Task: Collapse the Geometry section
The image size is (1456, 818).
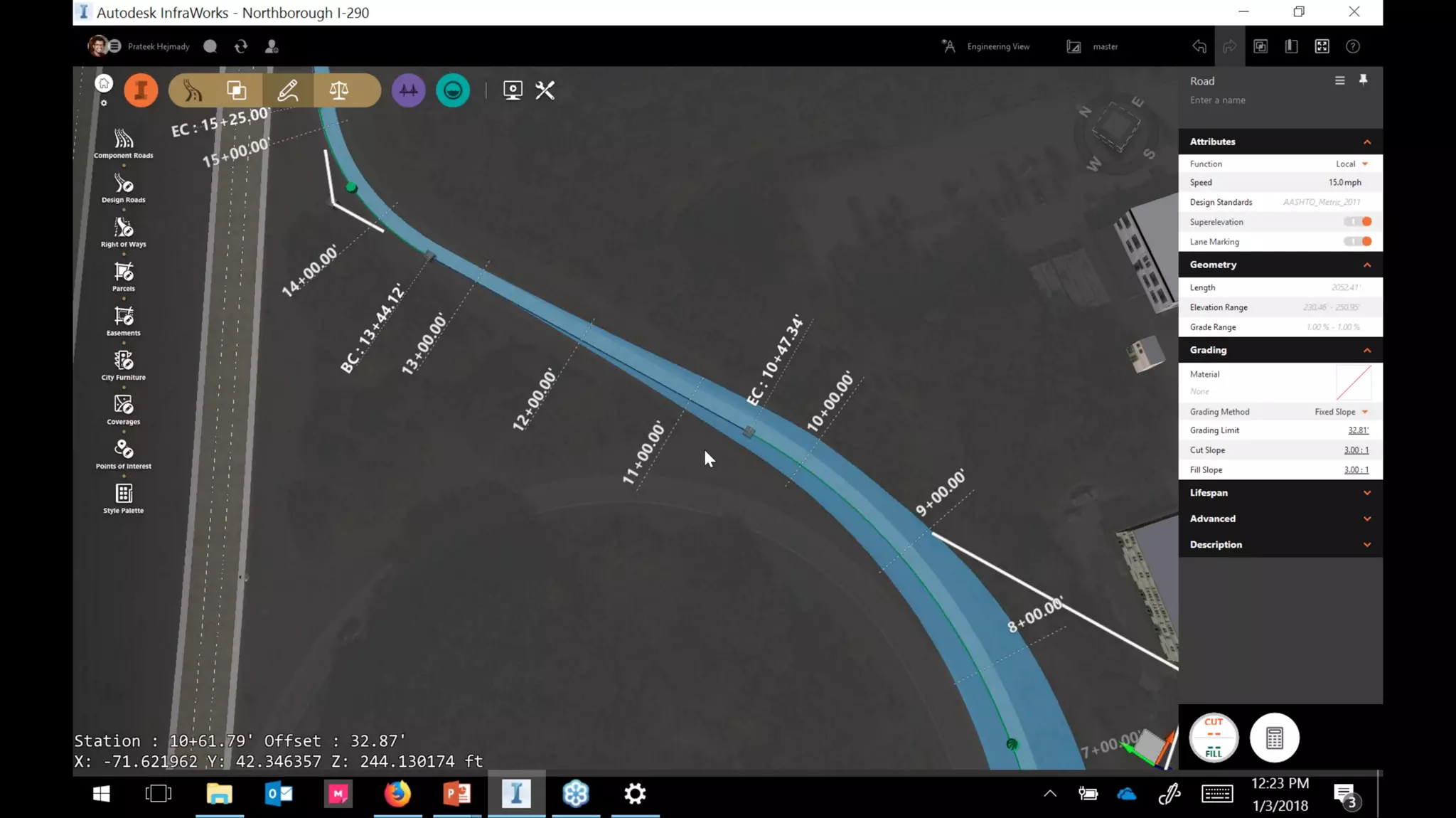Action: (x=1366, y=265)
